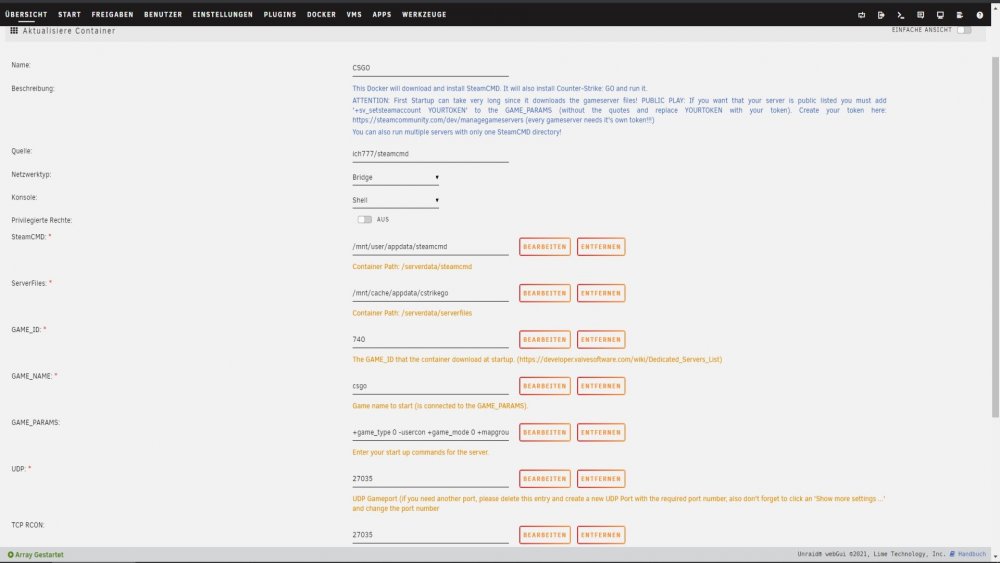Click the SteamCMD path input field

430,247
